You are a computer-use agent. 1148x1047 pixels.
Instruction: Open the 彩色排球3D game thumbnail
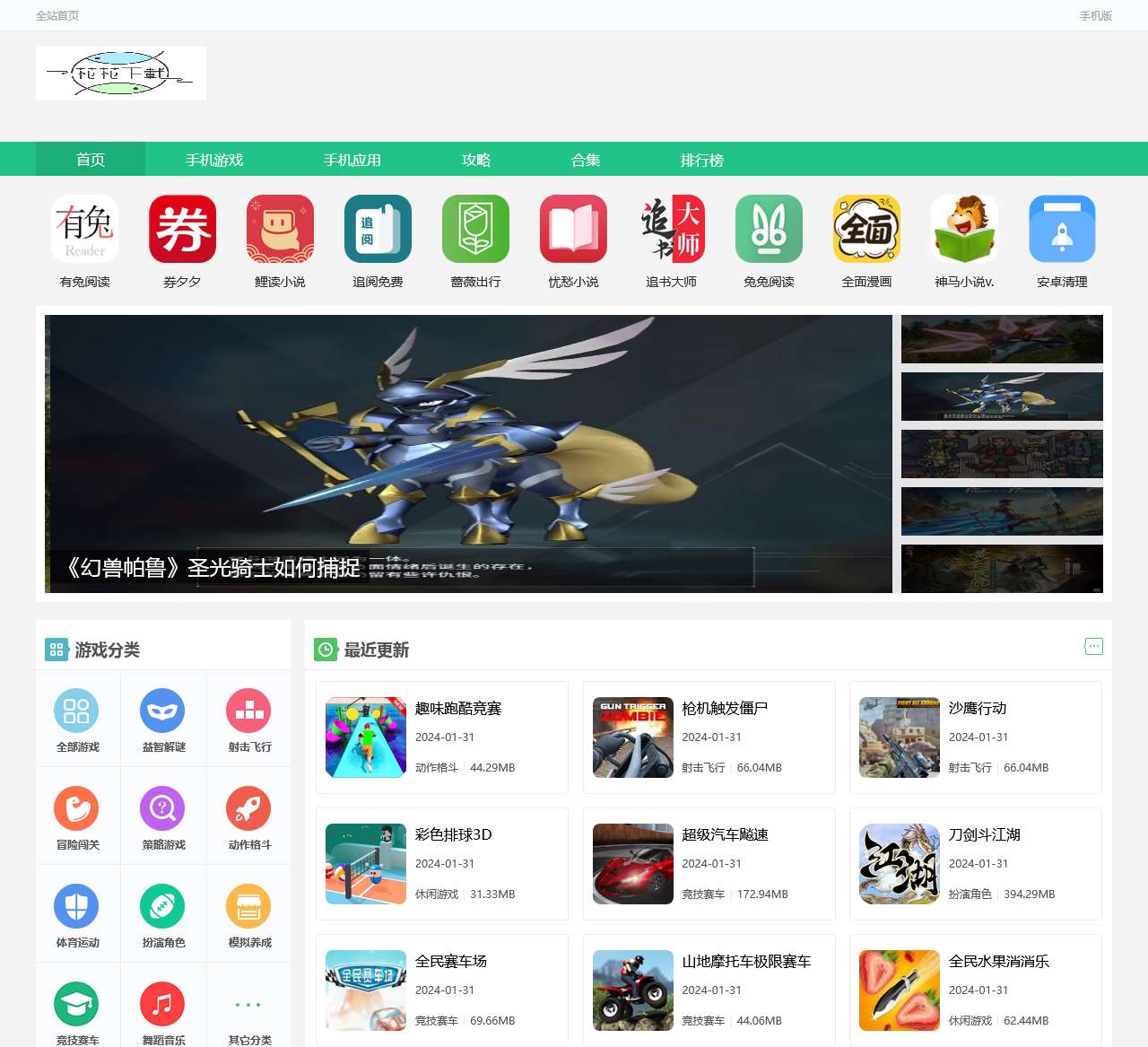coord(366,864)
